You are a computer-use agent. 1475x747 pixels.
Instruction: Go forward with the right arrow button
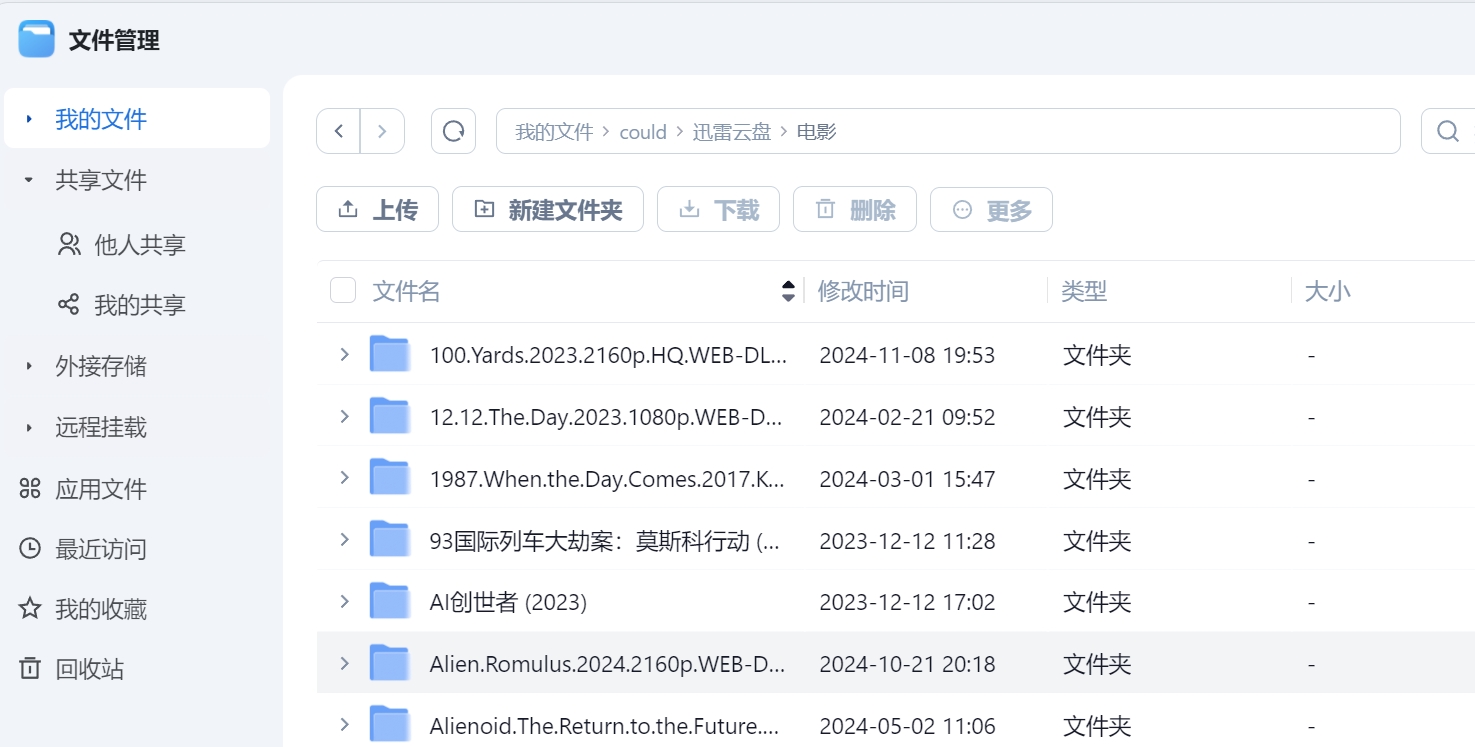point(382,131)
